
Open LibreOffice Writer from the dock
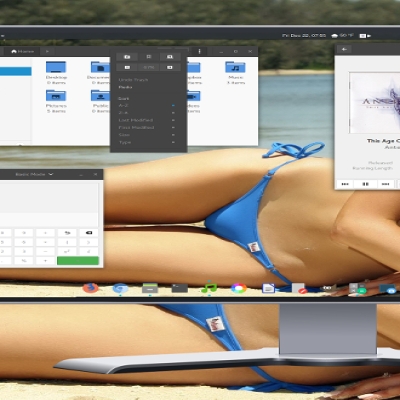click(268, 288)
